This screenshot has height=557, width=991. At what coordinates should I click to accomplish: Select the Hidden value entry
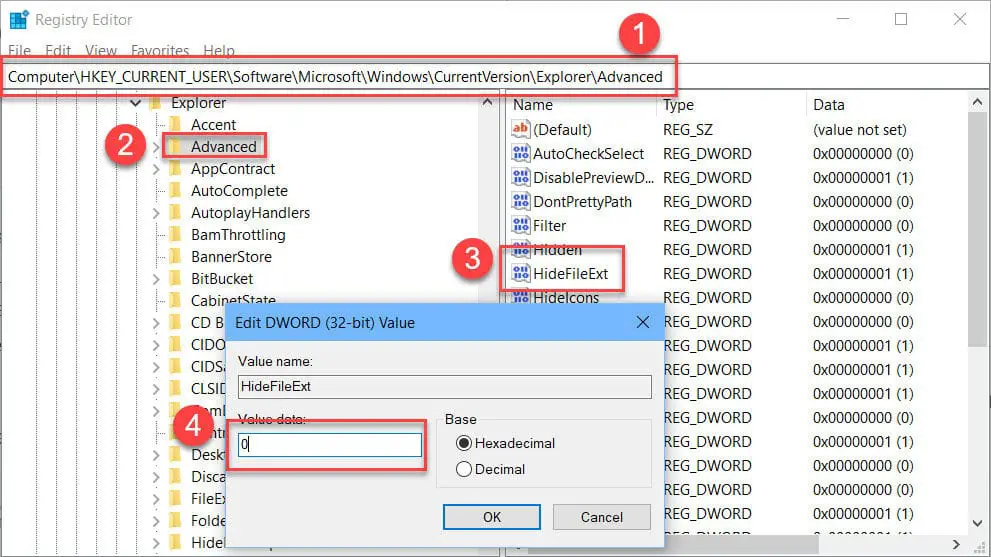click(x=557, y=250)
